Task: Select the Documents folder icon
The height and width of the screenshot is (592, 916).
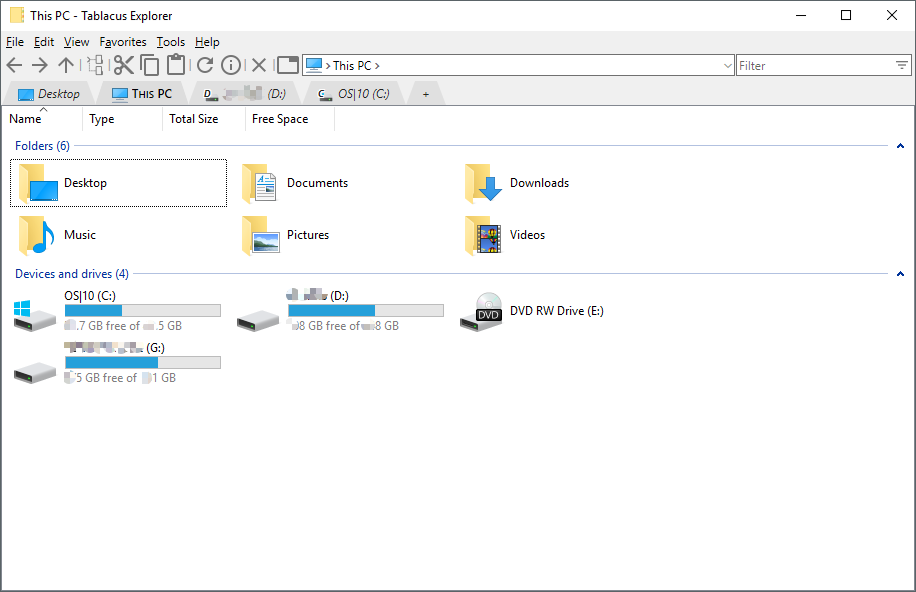Action: pyautogui.click(x=259, y=184)
